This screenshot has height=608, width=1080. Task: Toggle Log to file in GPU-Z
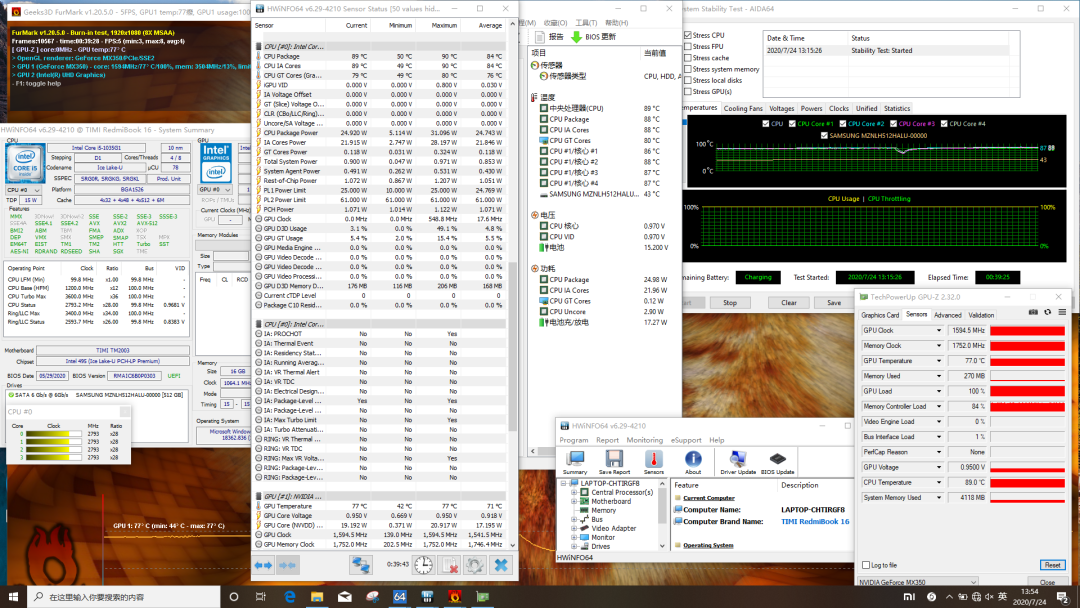pos(865,565)
